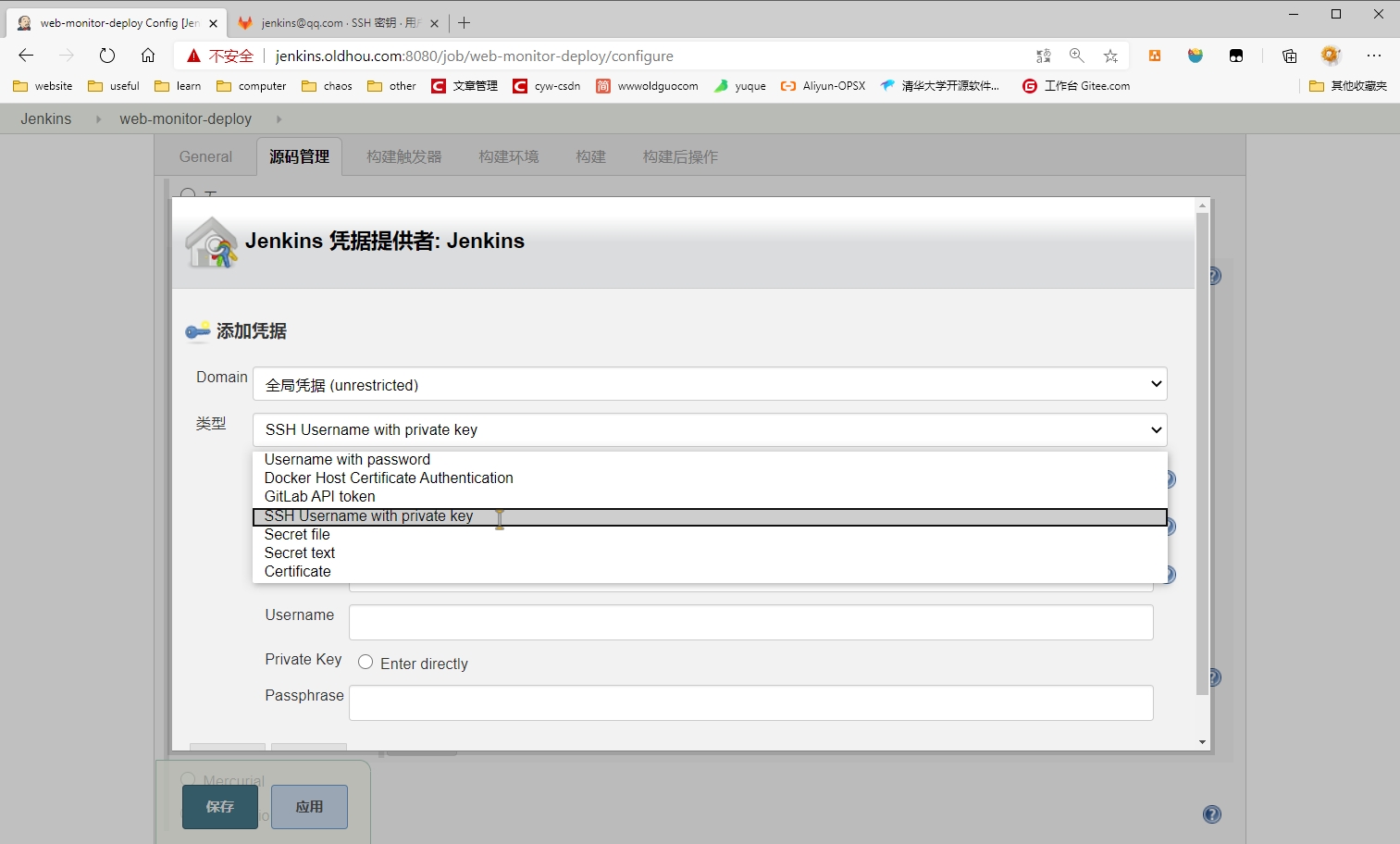Screen dimensions: 1400x844
Task: Open the 文章管理 bookmark
Action: click(465, 86)
